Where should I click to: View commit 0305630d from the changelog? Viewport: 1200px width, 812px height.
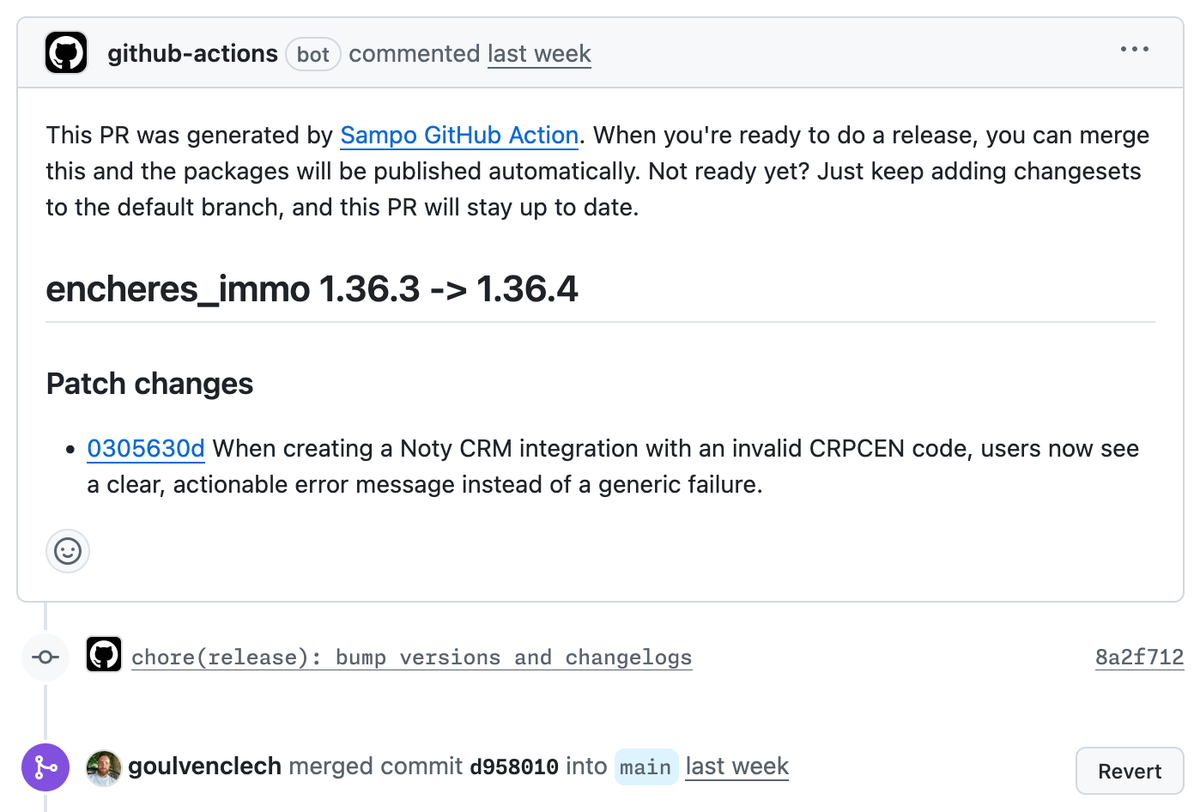[x=145, y=448]
